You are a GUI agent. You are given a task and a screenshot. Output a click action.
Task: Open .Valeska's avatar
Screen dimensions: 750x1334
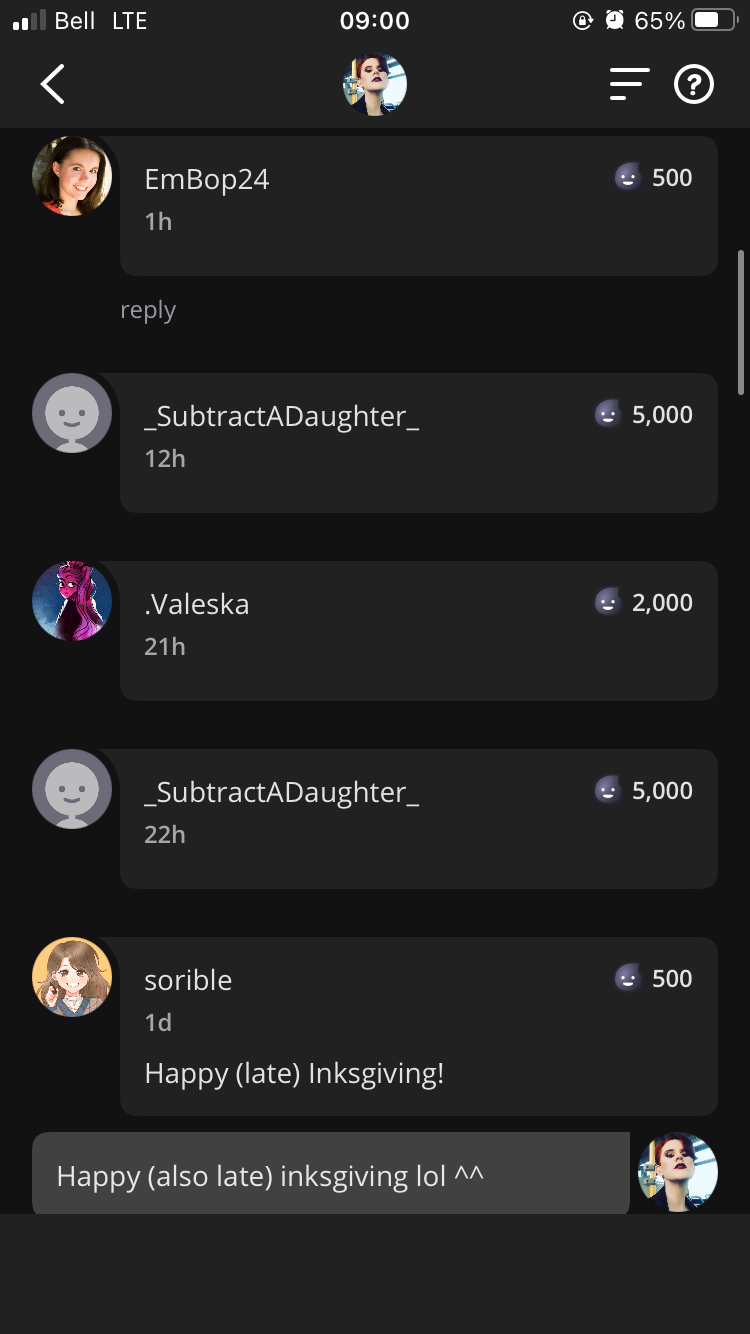[72, 601]
